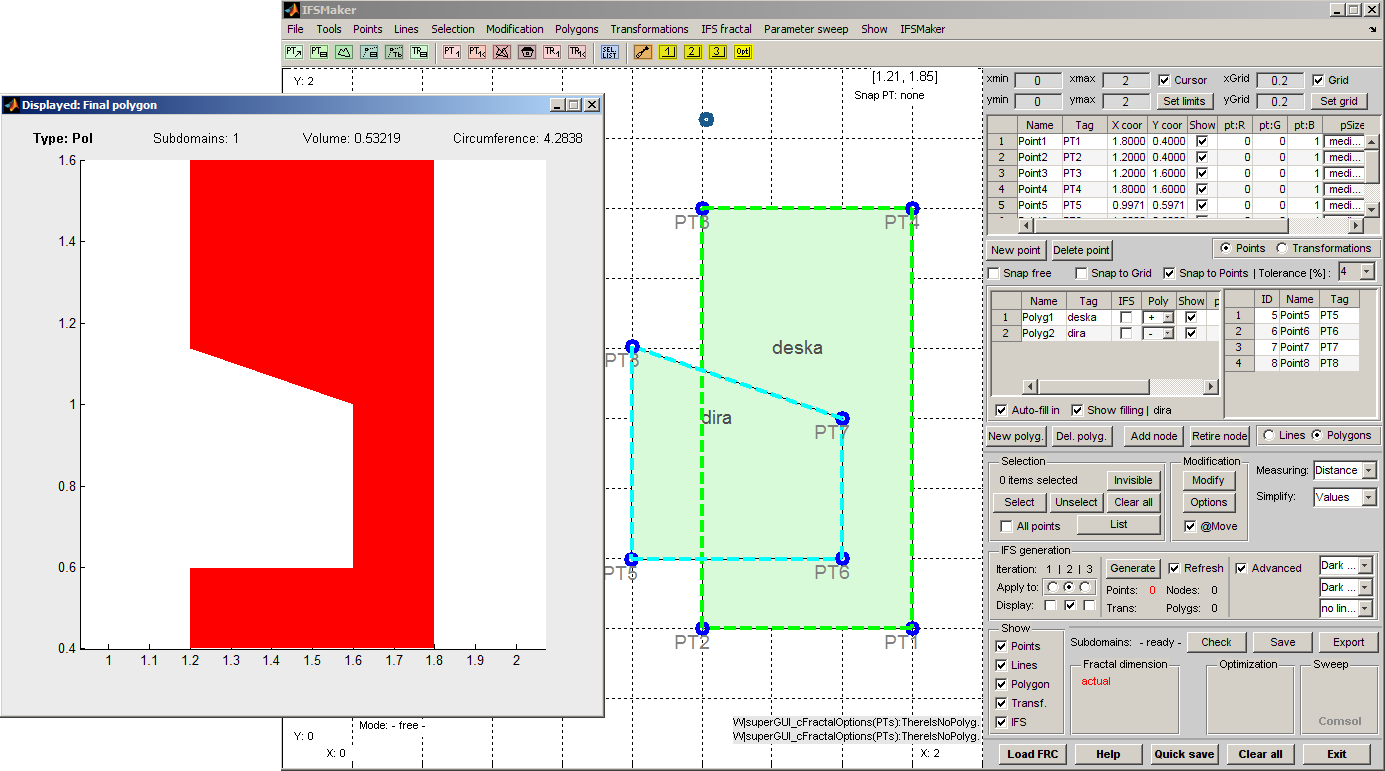The height and width of the screenshot is (771, 1385).
Task: Open the IFS fractal menu
Action: click(x=726, y=29)
